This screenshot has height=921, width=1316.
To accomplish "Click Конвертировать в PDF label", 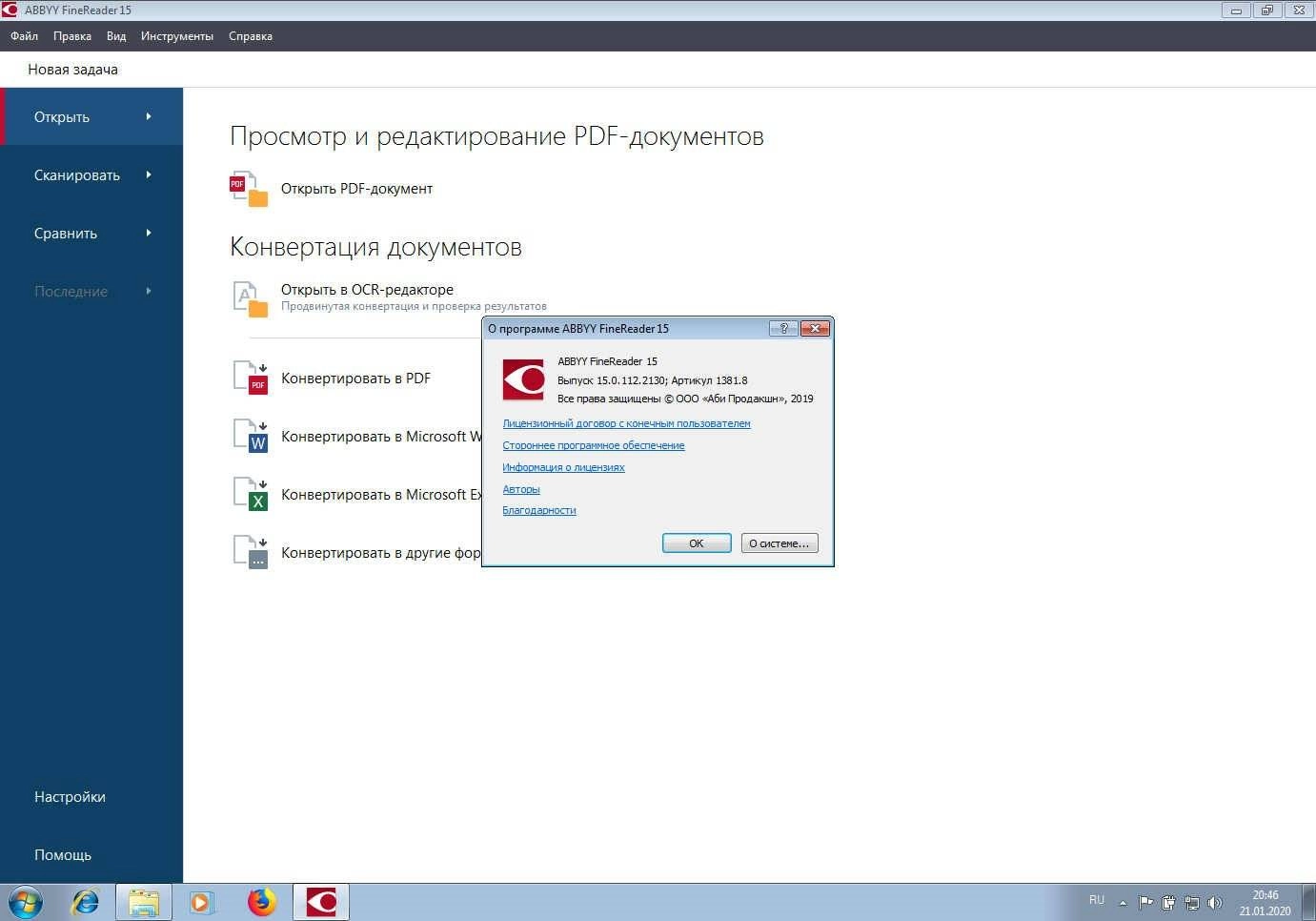I will coord(355,378).
